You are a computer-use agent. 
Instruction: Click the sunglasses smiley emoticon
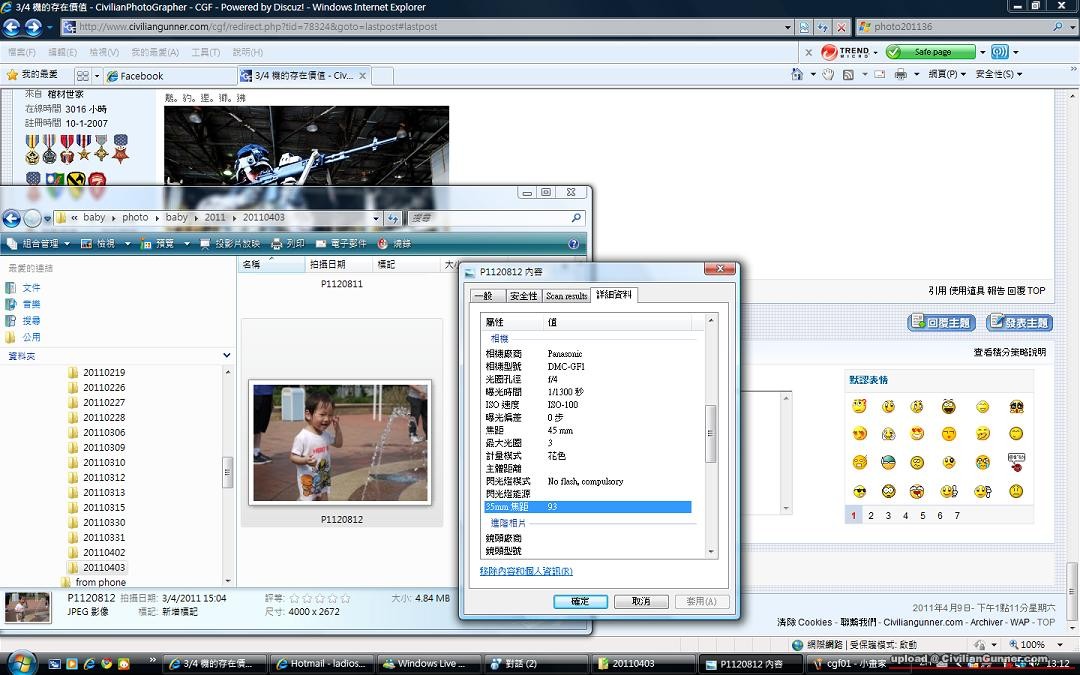point(859,491)
